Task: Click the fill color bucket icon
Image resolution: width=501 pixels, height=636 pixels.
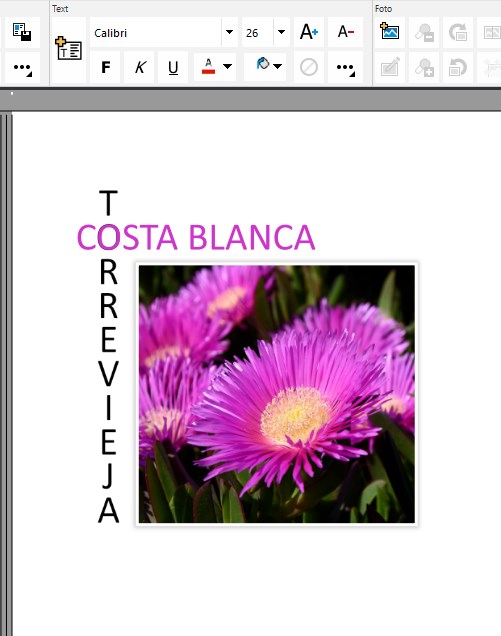Action: click(x=263, y=64)
